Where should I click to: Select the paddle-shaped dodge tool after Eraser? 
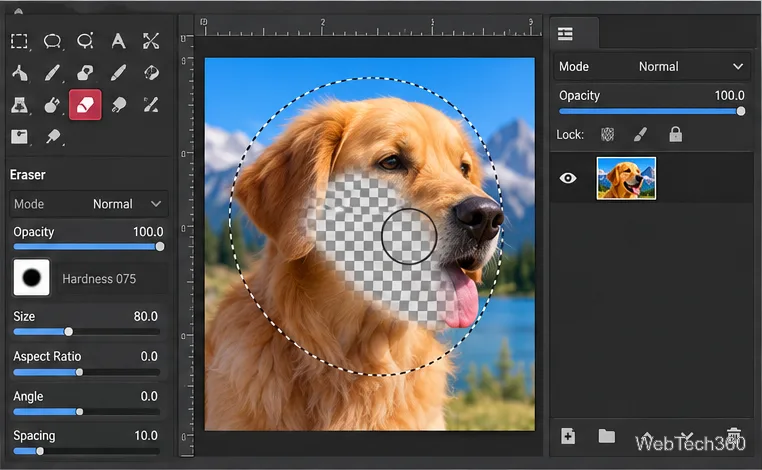tap(118, 105)
